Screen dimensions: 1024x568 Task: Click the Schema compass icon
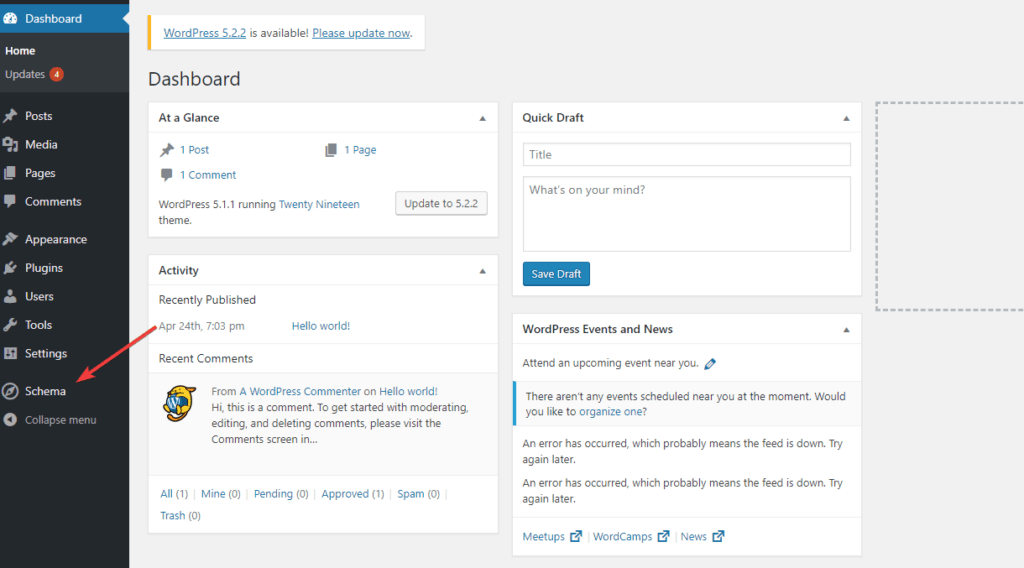coord(11,392)
